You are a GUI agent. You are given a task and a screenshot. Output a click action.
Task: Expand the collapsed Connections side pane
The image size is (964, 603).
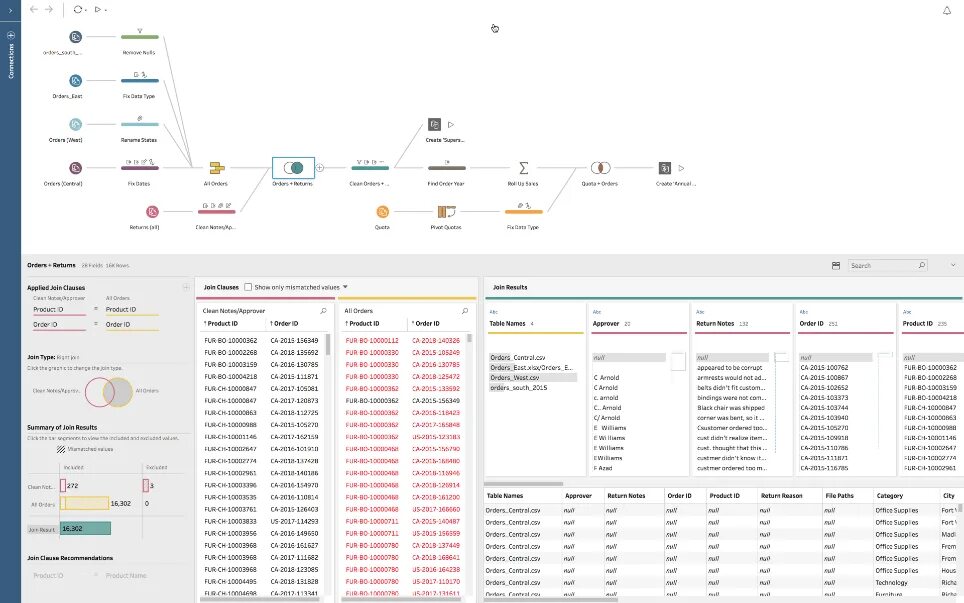tap(10, 10)
